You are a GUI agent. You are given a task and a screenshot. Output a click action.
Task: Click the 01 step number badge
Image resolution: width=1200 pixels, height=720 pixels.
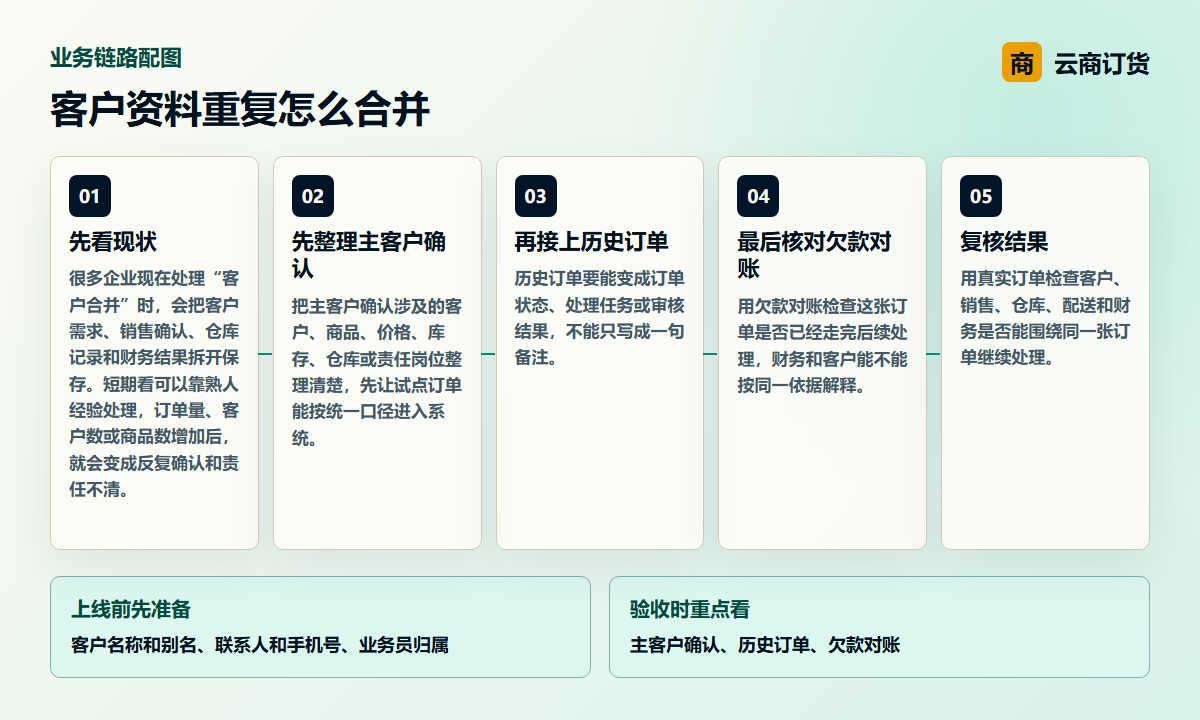click(x=90, y=196)
